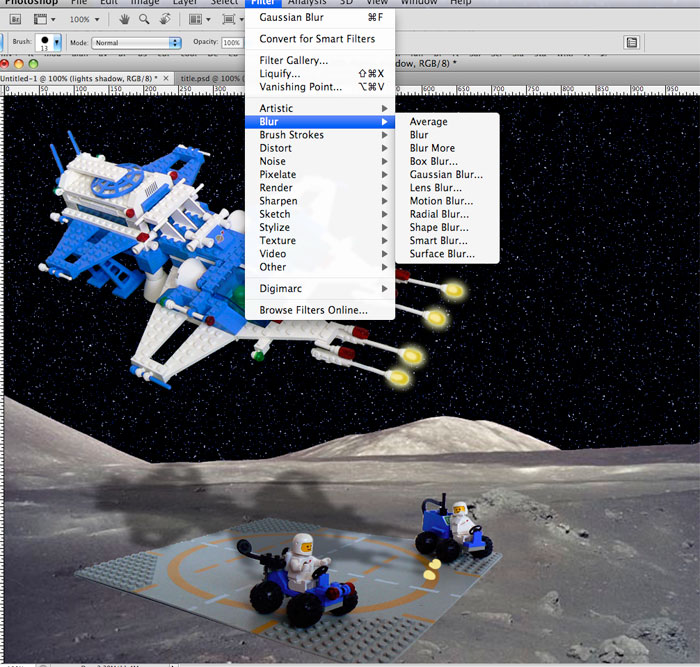Expand the Pixelate submenu
This screenshot has width=700, height=667.
(320, 175)
